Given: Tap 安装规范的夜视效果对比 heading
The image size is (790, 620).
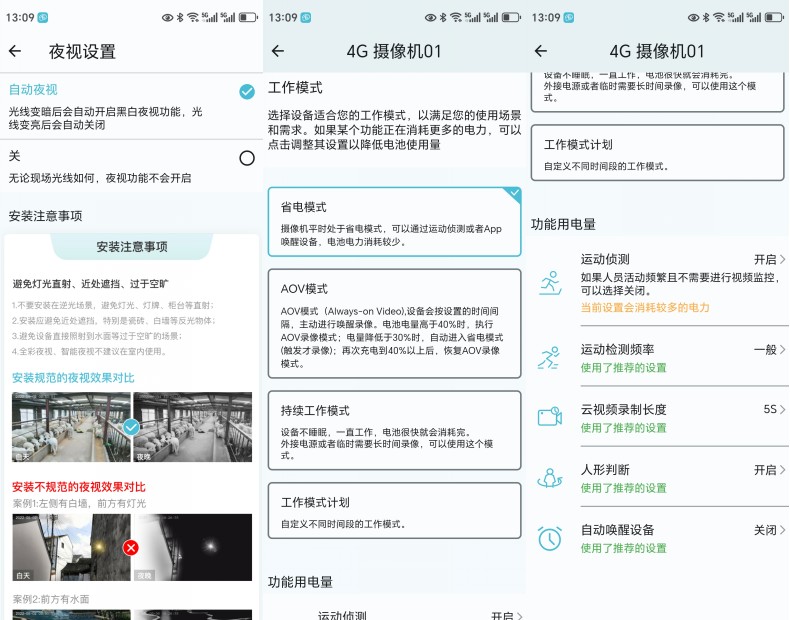Looking at the screenshot, I should pos(73,378).
